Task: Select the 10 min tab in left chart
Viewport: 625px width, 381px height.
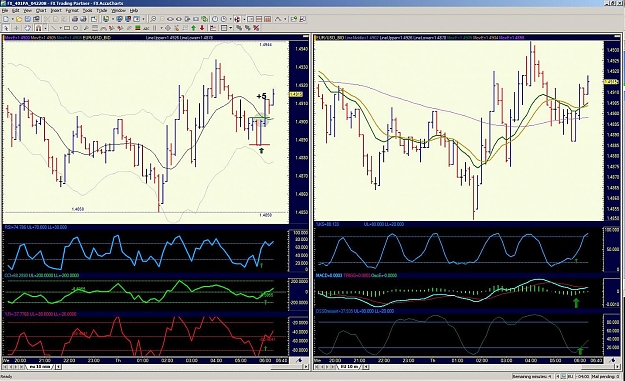Action: (39, 367)
